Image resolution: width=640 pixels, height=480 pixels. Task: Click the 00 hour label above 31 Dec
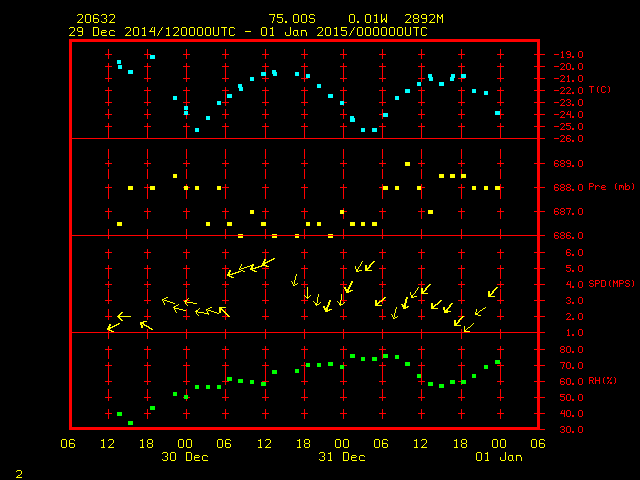(342, 444)
